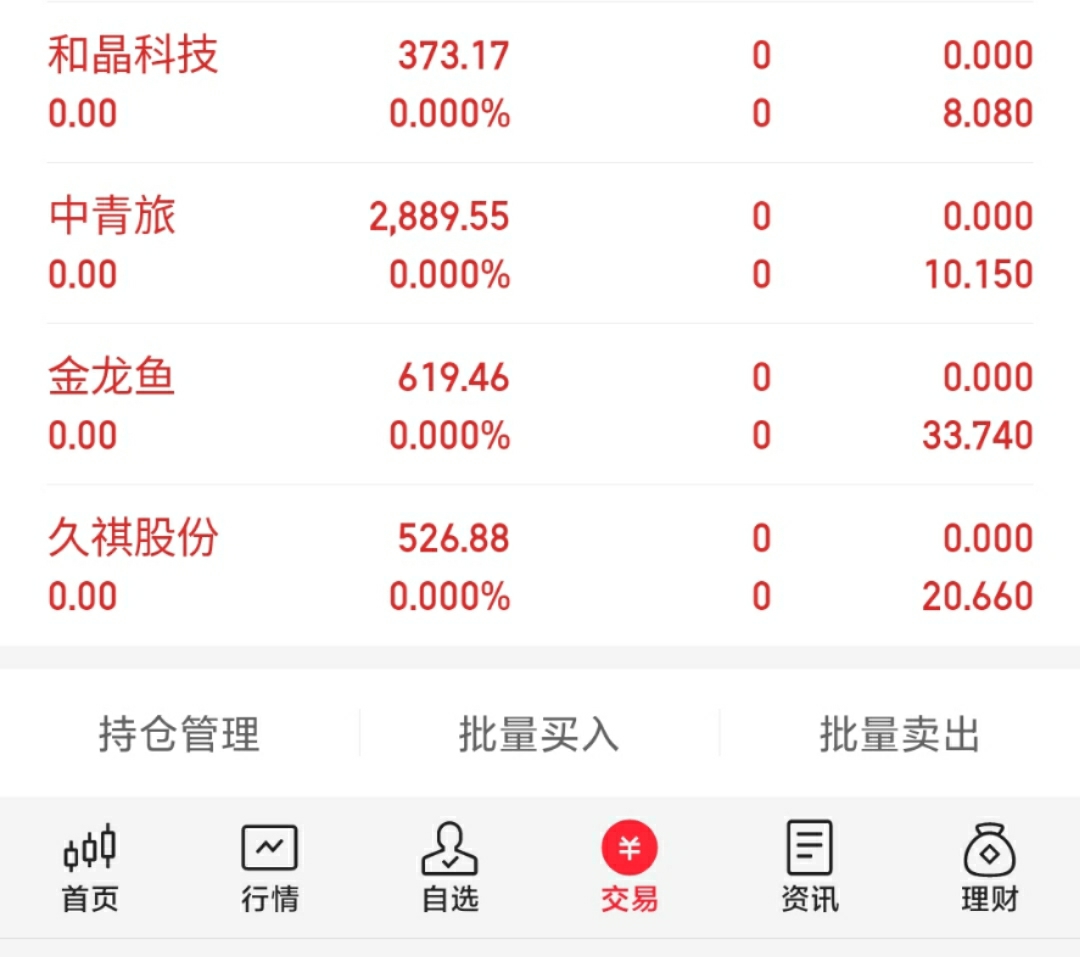Select the 中青旅 stock name

112,216
